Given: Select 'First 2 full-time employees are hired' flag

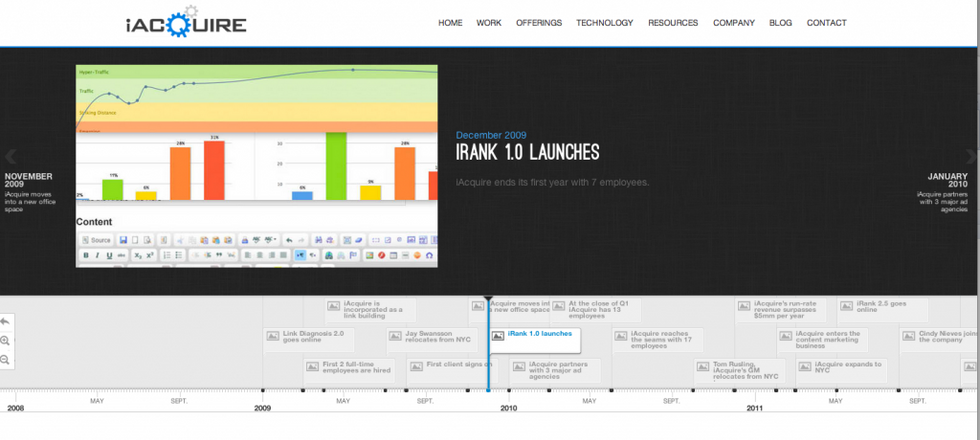Looking at the screenshot, I should [351, 371].
